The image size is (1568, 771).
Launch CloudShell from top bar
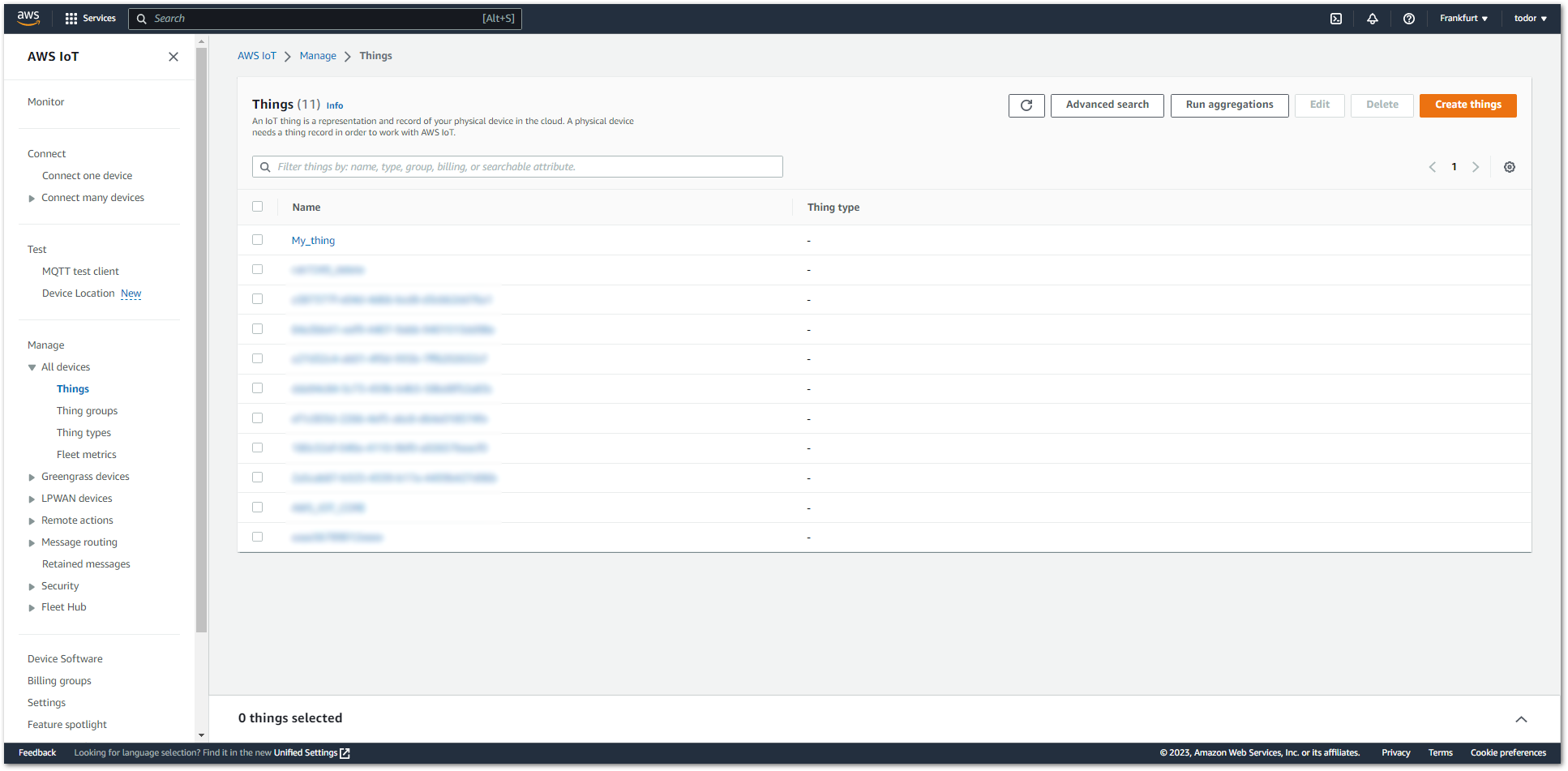click(x=1336, y=19)
